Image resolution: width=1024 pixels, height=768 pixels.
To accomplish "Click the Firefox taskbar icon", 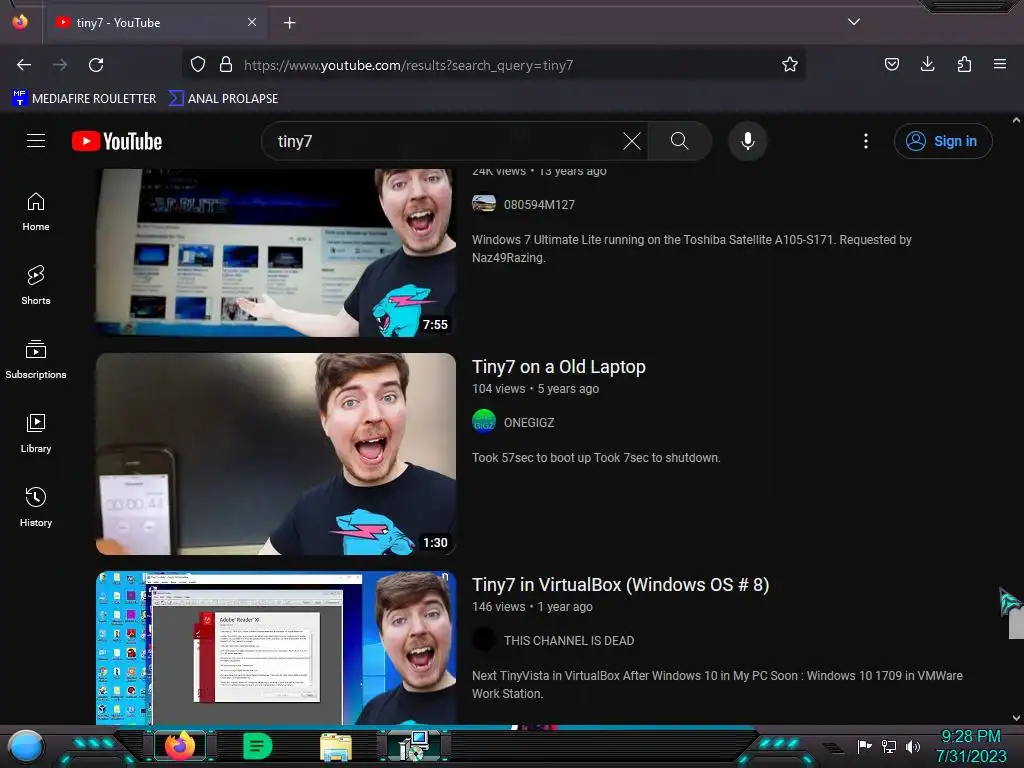I will click(180, 746).
